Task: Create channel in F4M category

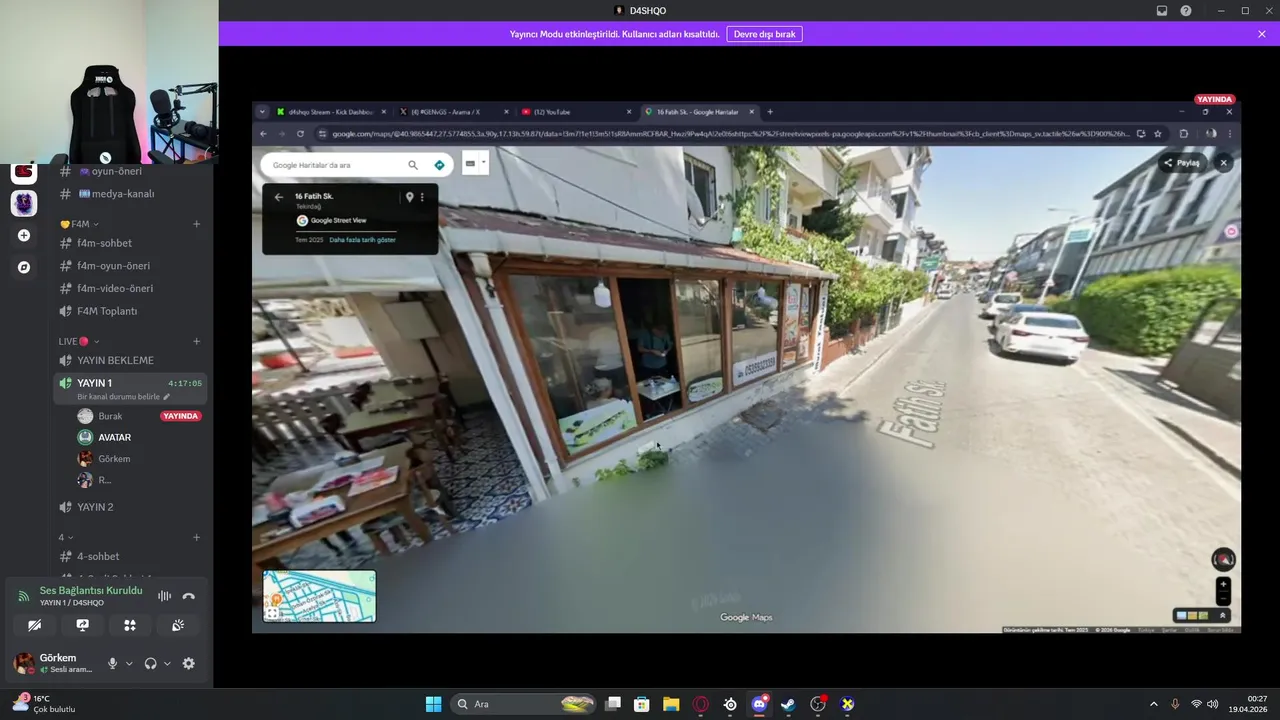Action: (x=196, y=224)
